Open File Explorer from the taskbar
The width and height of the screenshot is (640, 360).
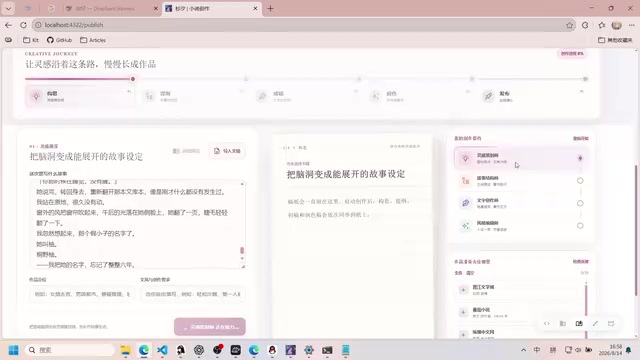tap(125, 350)
